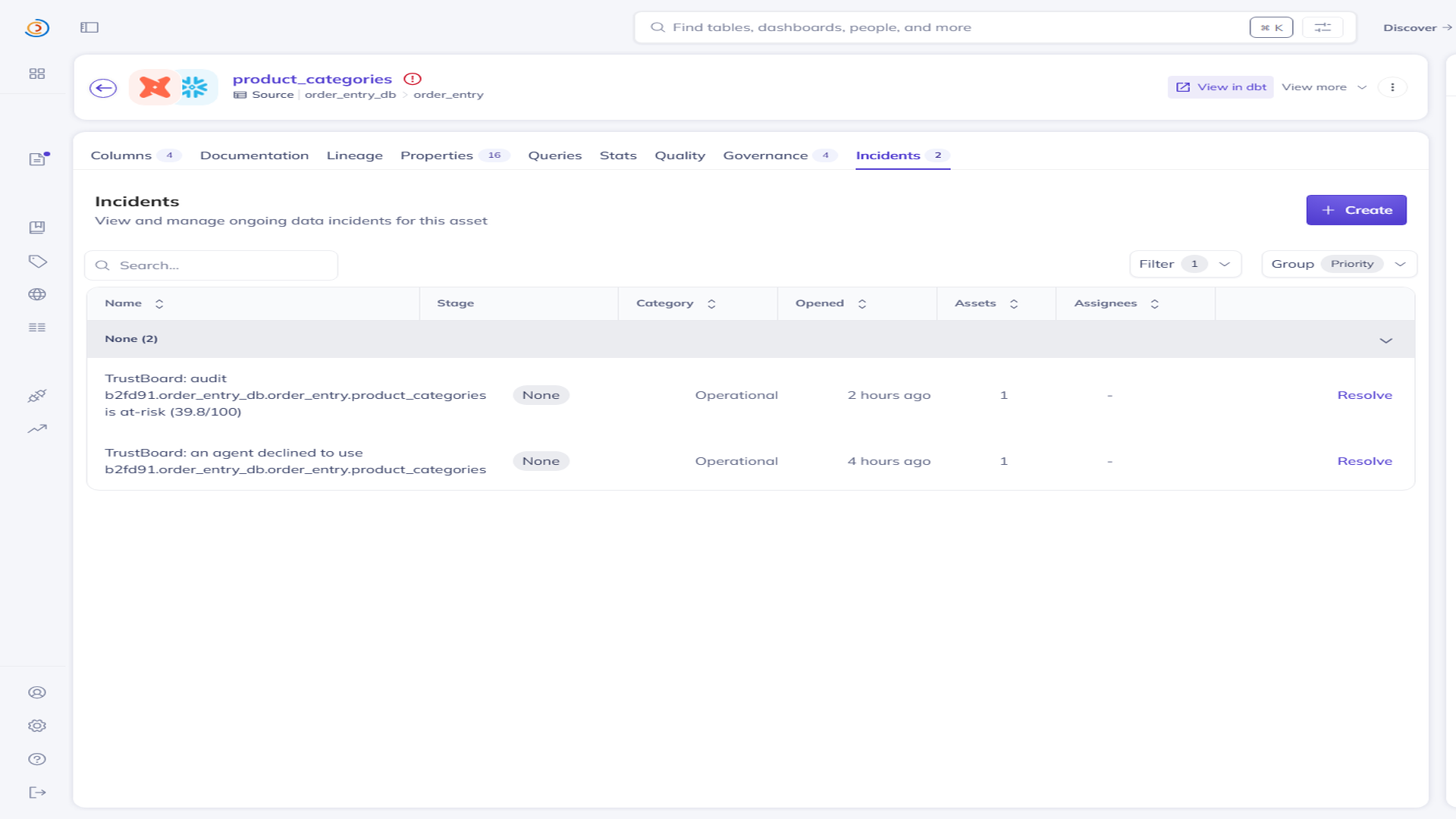Sort incidents by Name column
Image resolution: width=1456 pixels, height=819 pixels.
click(x=159, y=304)
